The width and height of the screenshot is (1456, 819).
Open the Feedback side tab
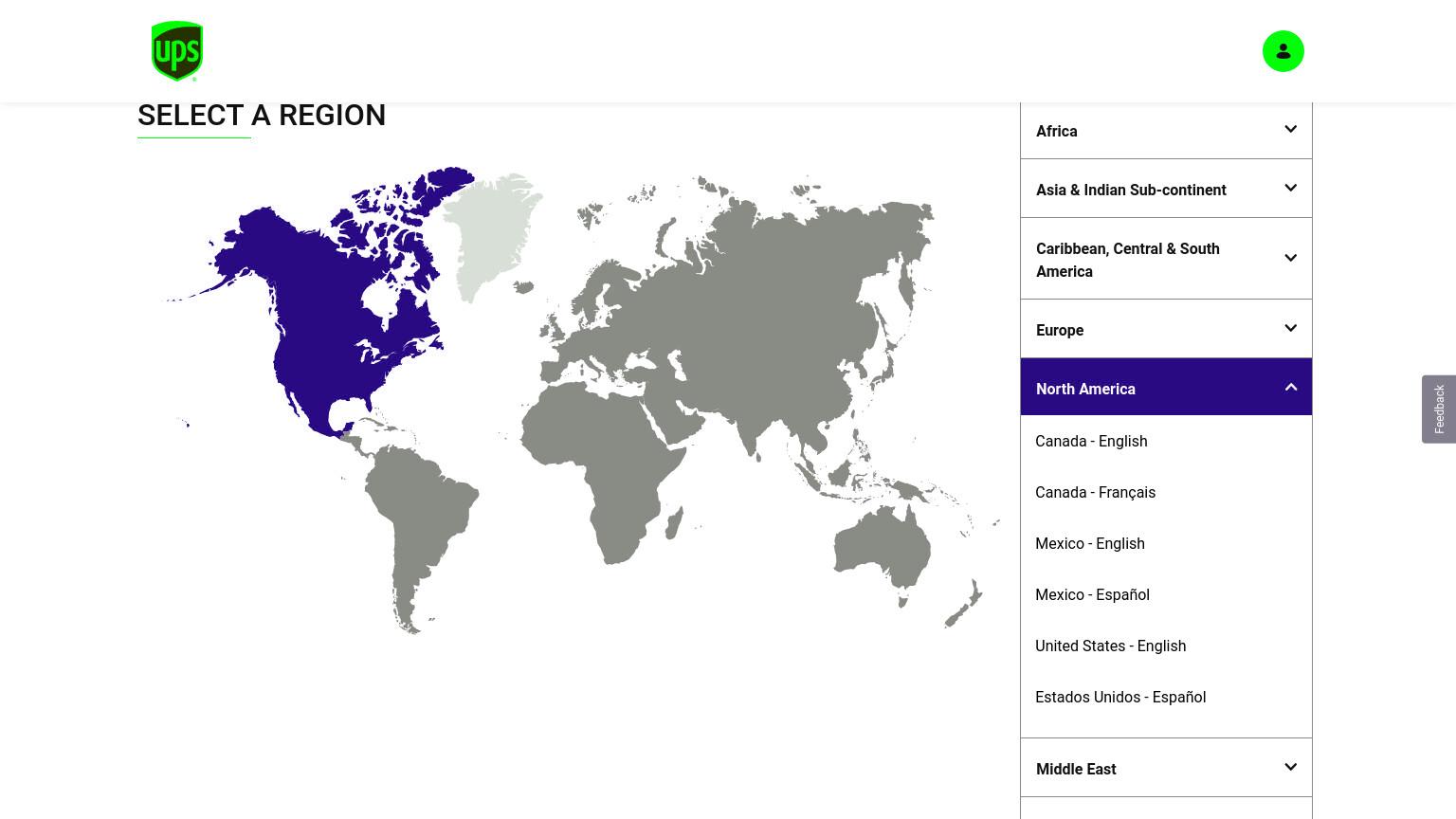(x=1439, y=409)
